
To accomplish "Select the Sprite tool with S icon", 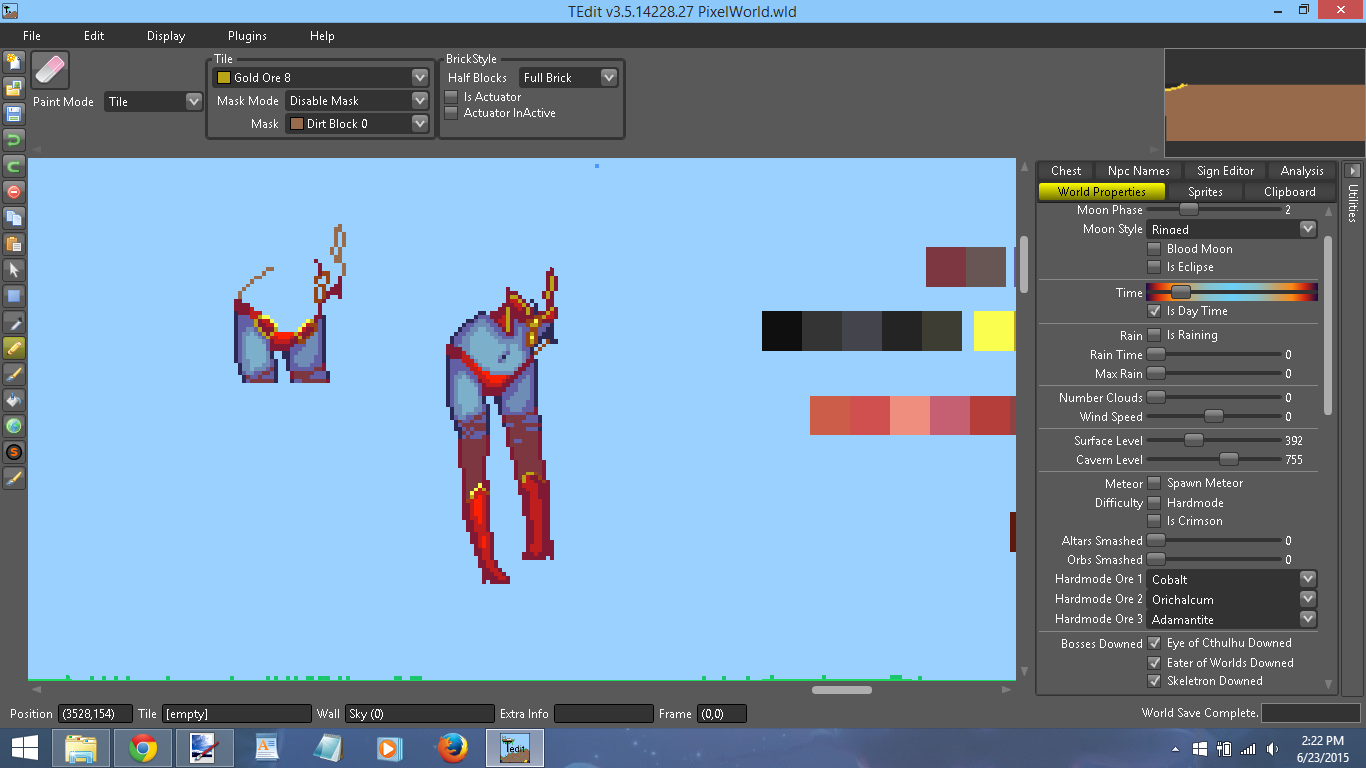I will pos(14,452).
